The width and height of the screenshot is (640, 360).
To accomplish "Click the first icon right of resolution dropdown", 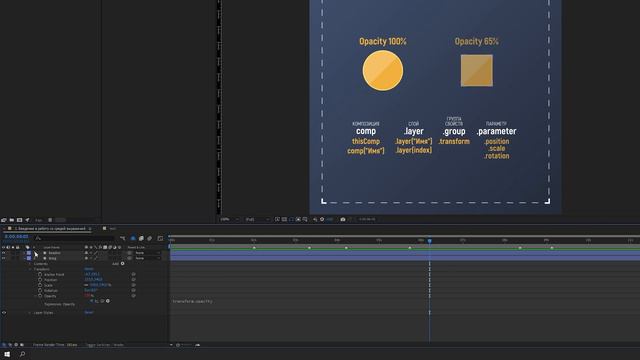I will (277, 219).
